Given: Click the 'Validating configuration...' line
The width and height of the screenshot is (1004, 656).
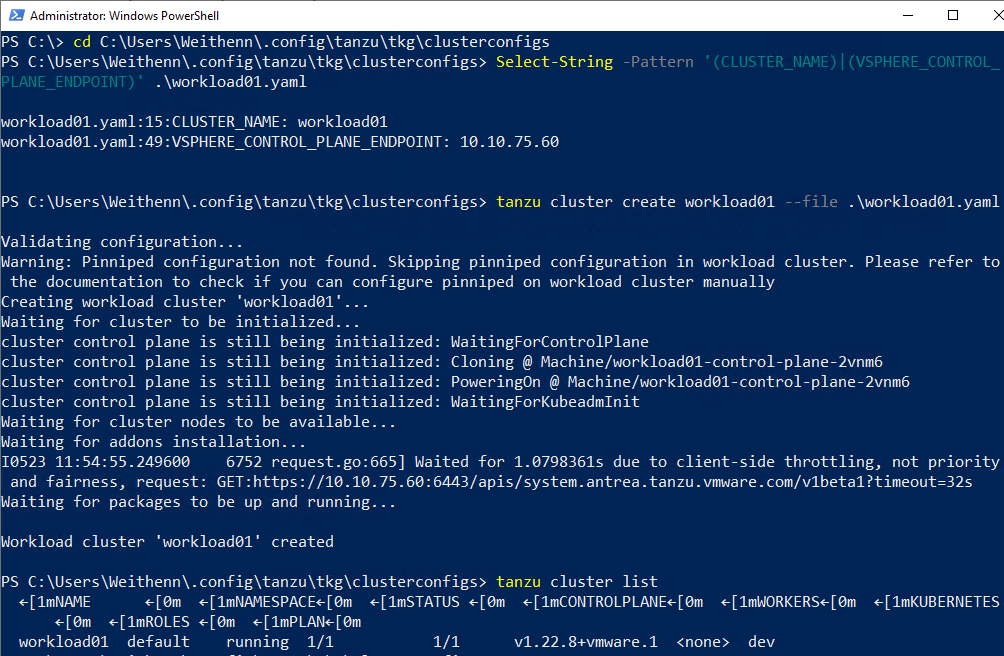Looking at the screenshot, I should click(x=122, y=242).
